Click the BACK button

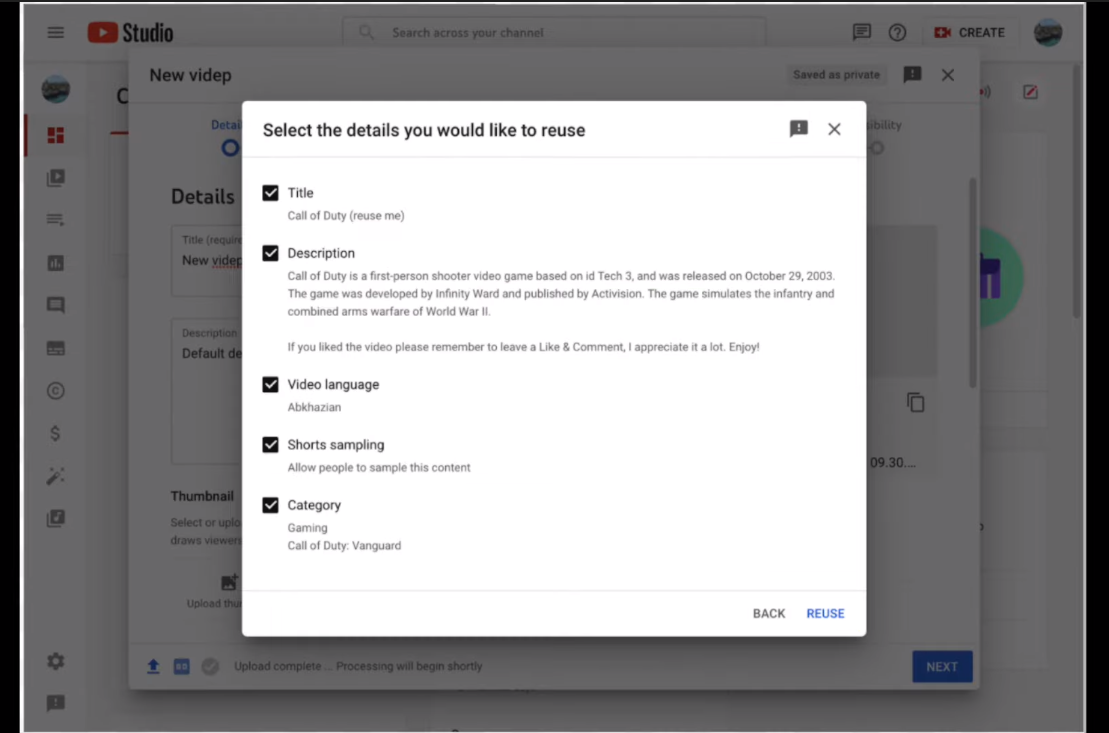click(769, 613)
